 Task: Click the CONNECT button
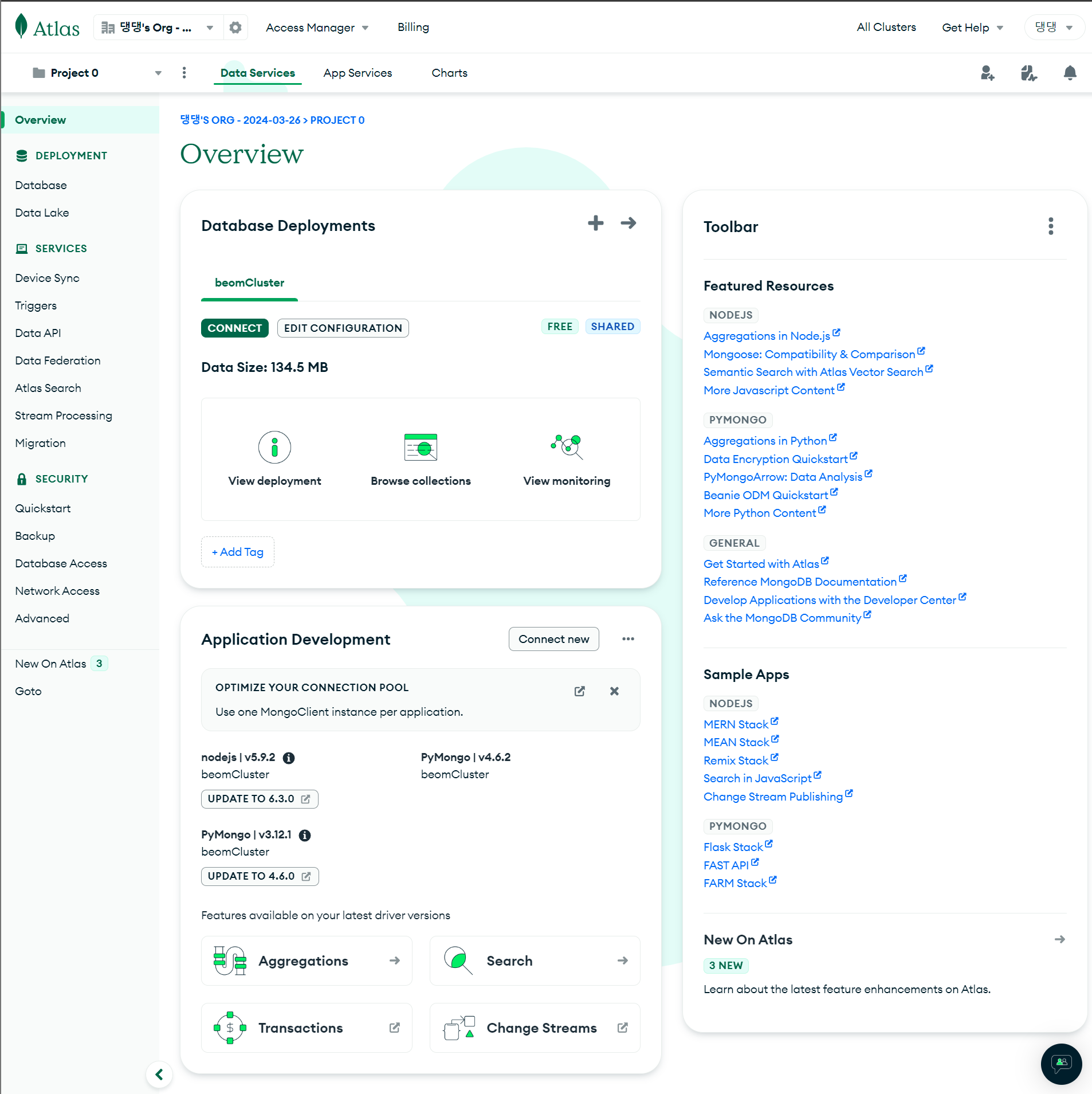pos(234,328)
